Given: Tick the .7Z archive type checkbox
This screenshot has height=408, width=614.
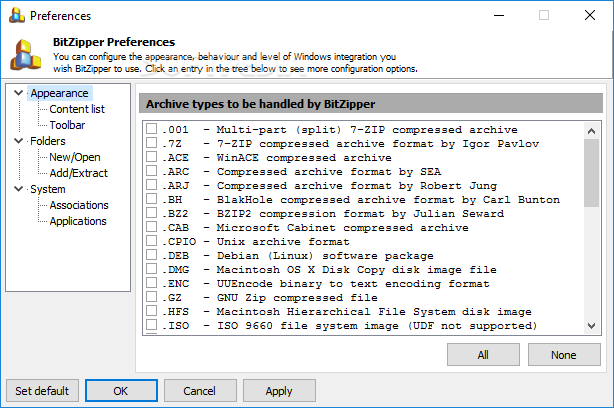Looking at the screenshot, I should pyautogui.click(x=151, y=144).
